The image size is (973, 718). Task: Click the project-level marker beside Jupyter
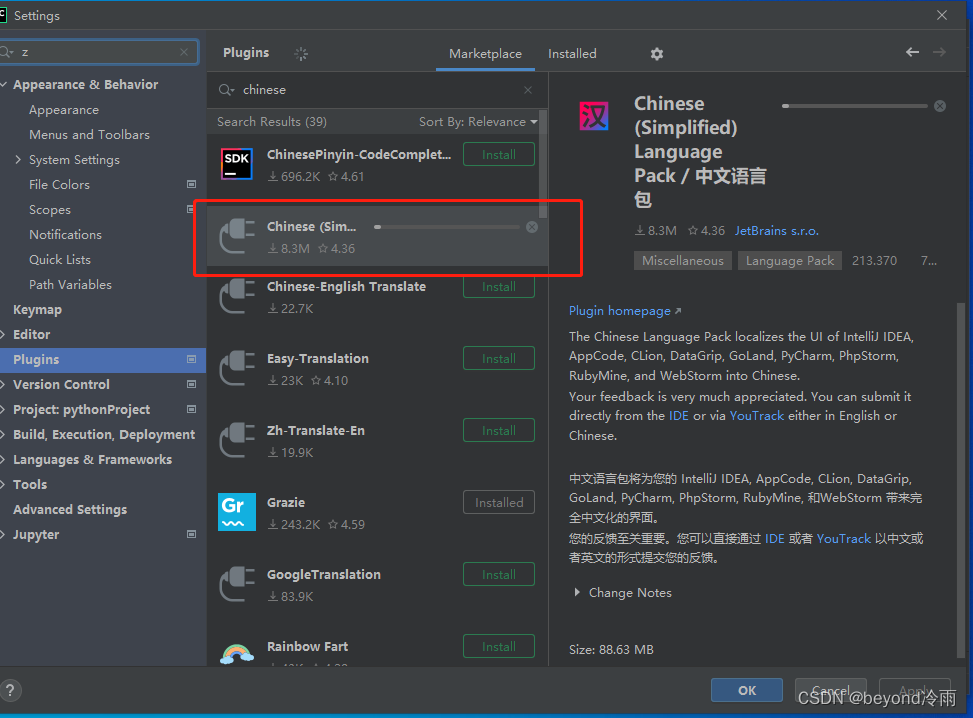pyautogui.click(x=191, y=534)
